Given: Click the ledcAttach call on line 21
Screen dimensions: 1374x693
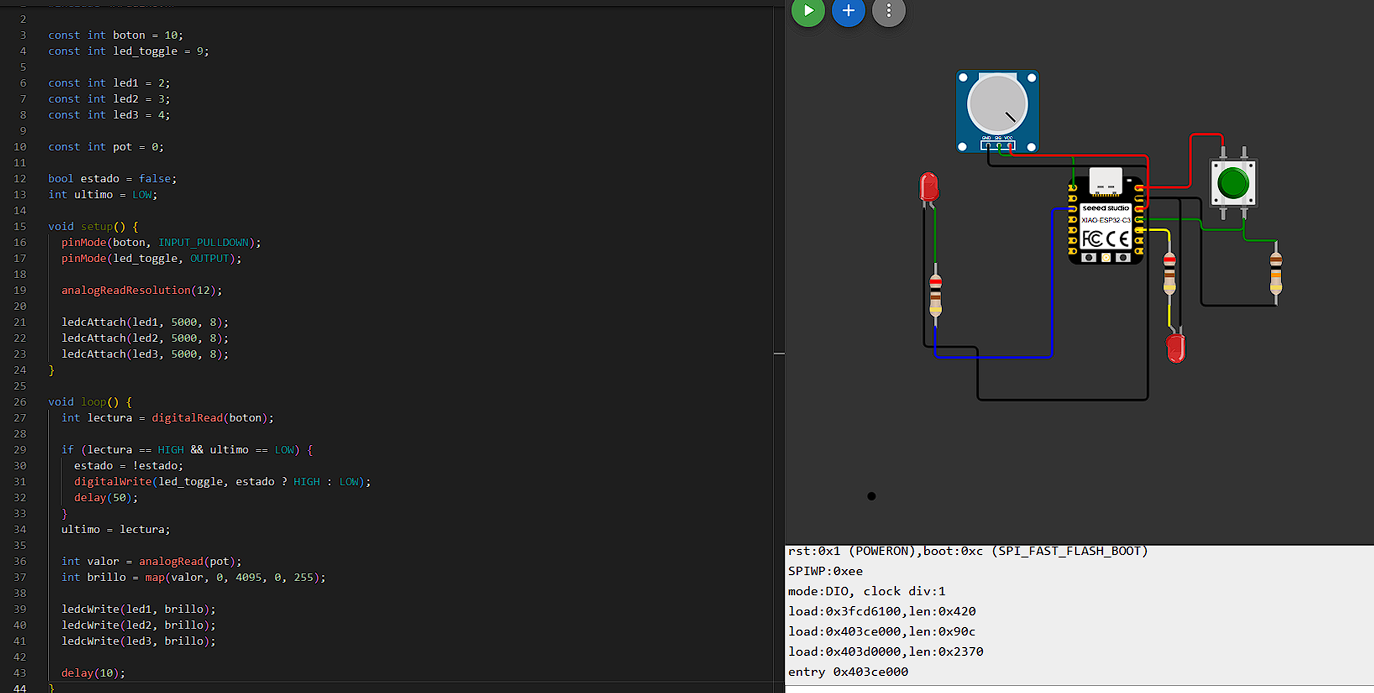Looking at the screenshot, I should coord(130,322).
